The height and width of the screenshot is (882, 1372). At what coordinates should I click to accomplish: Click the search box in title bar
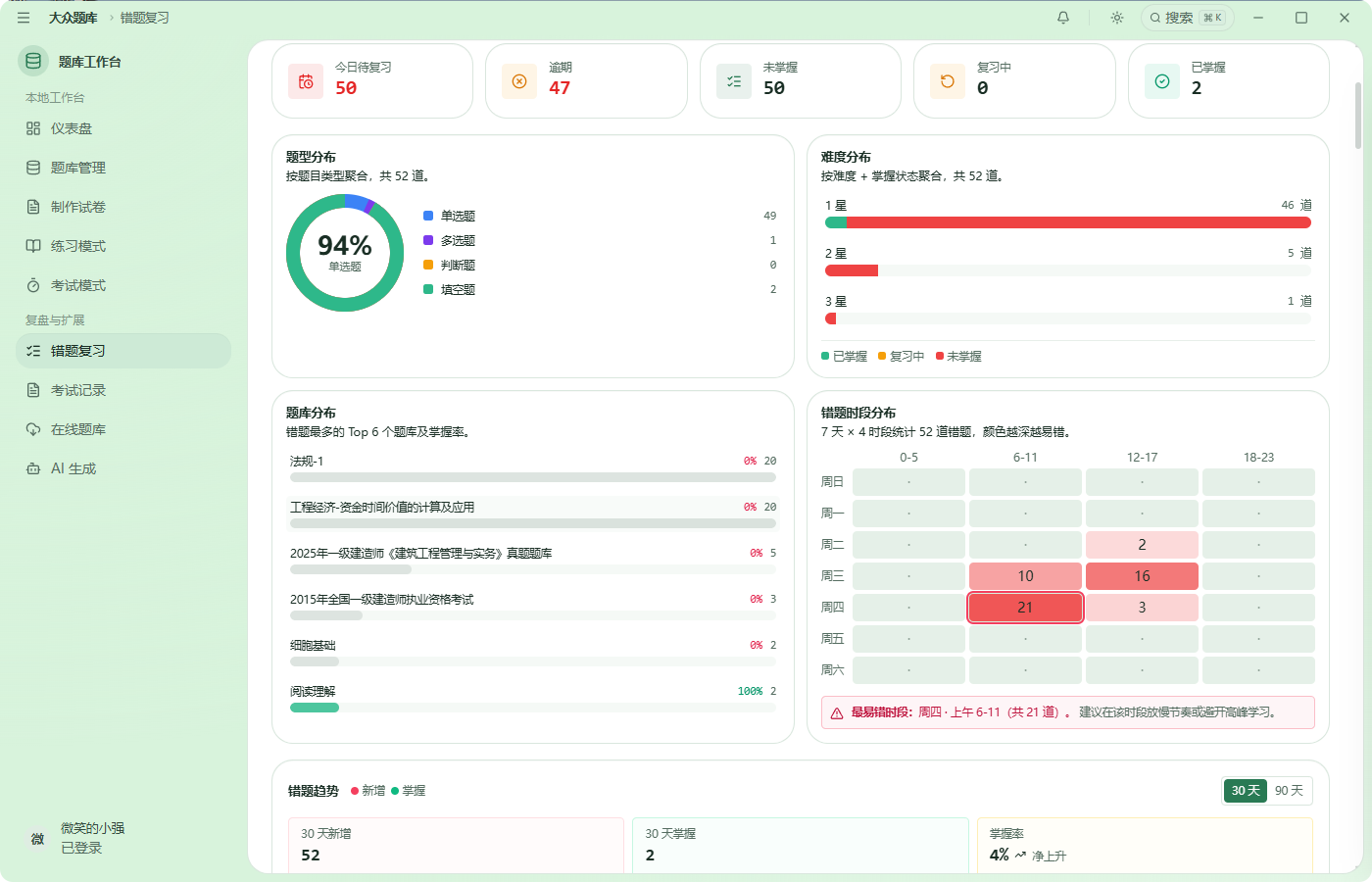tap(1188, 18)
